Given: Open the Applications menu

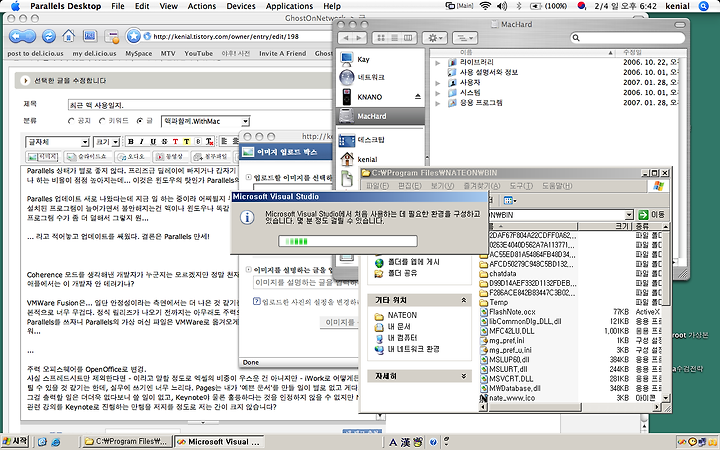Looking at the screenshot, I should pos(289,6).
